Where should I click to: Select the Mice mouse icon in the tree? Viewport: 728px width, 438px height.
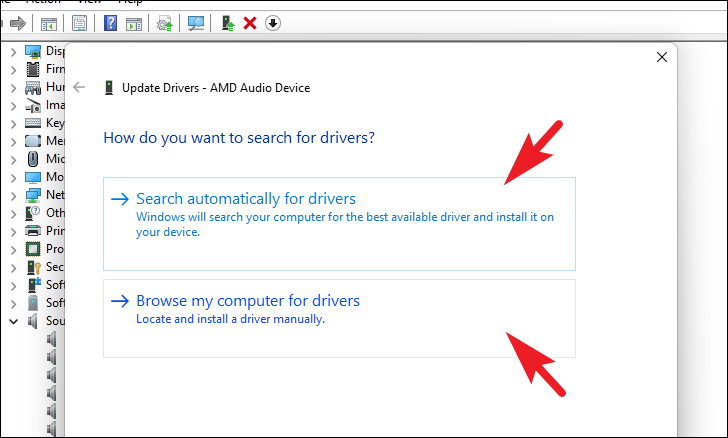click(x=32, y=159)
